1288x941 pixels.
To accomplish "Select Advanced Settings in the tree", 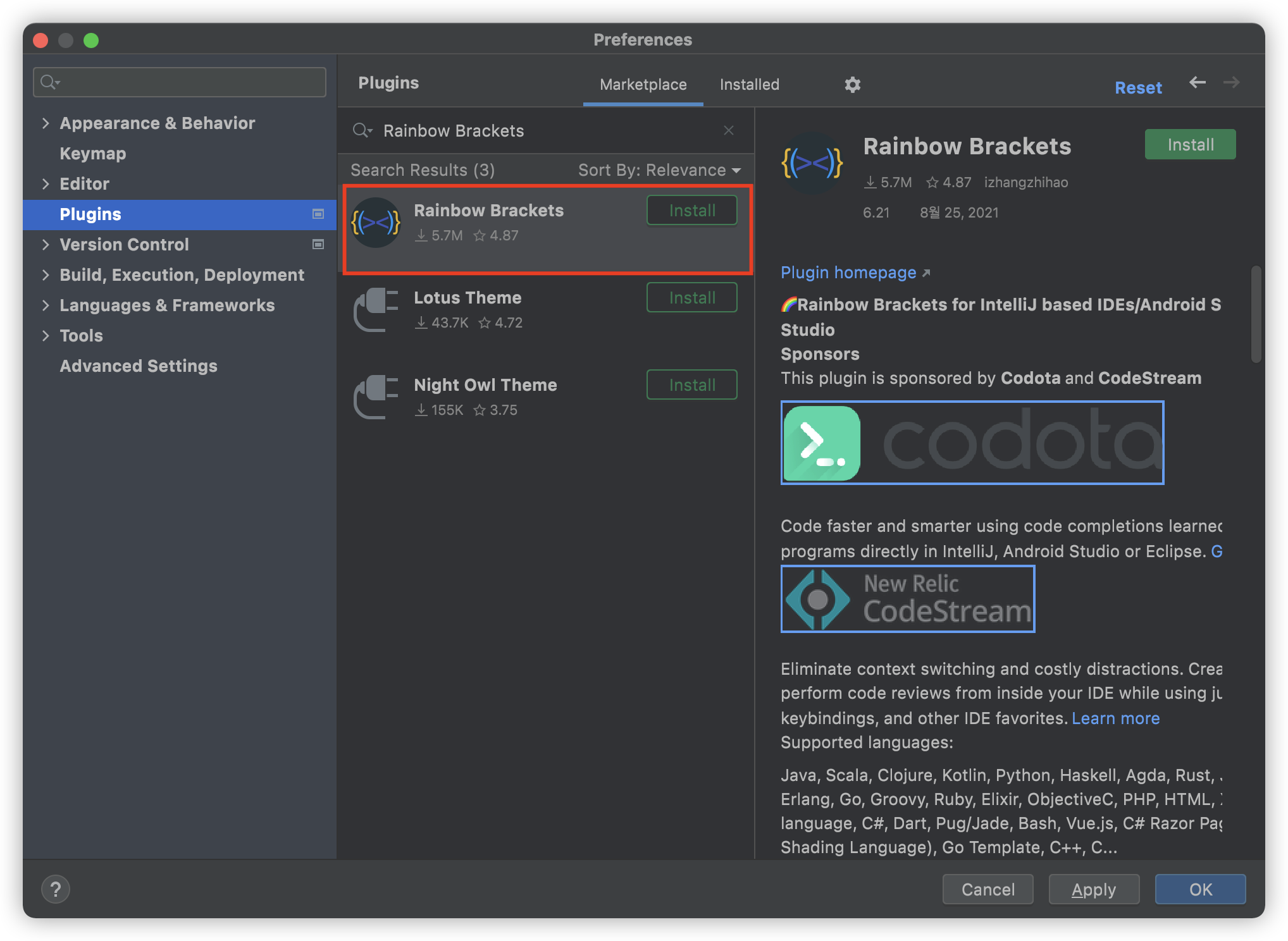I will [139, 366].
